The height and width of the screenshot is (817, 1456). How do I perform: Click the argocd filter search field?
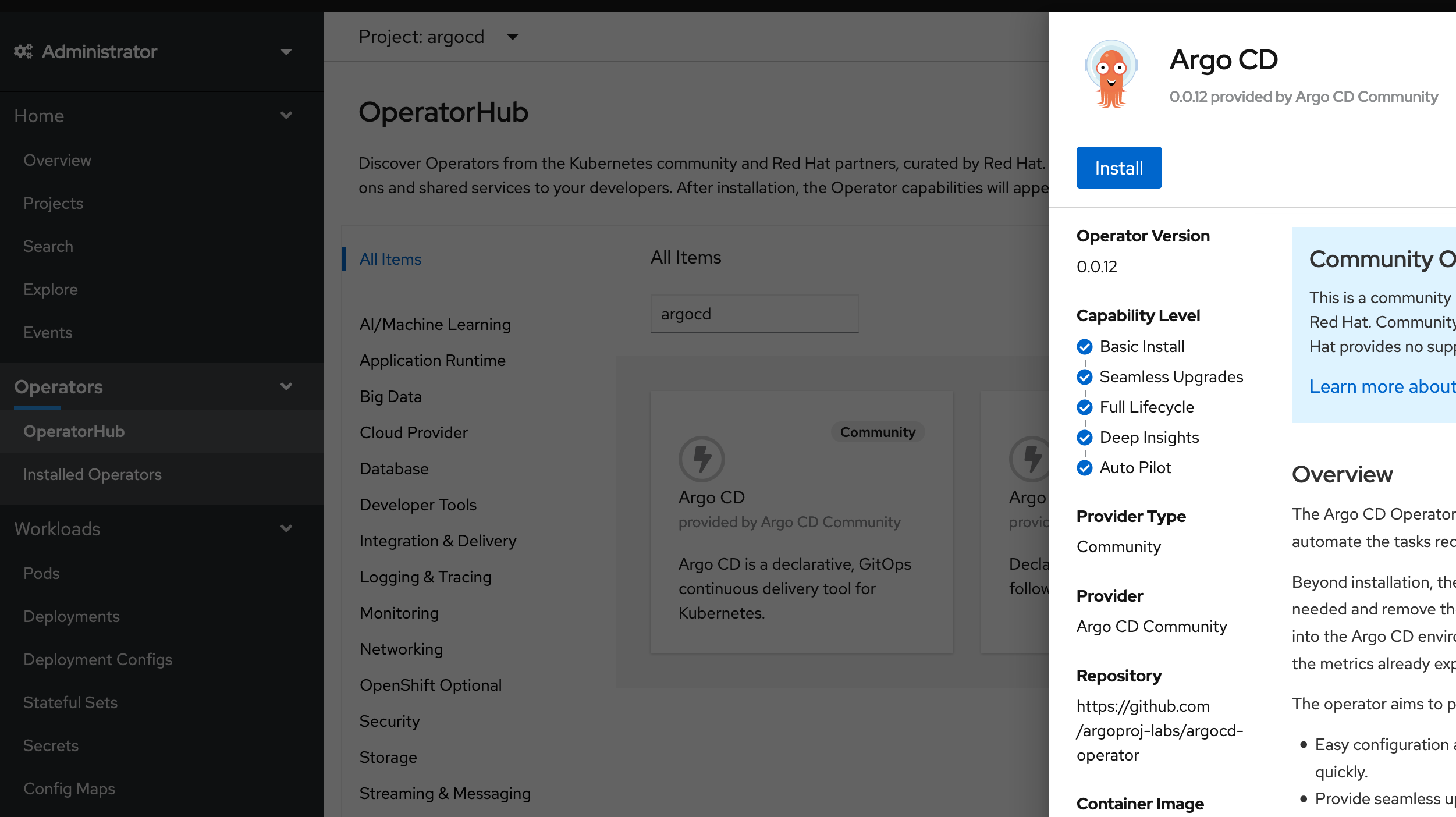(754, 314)
